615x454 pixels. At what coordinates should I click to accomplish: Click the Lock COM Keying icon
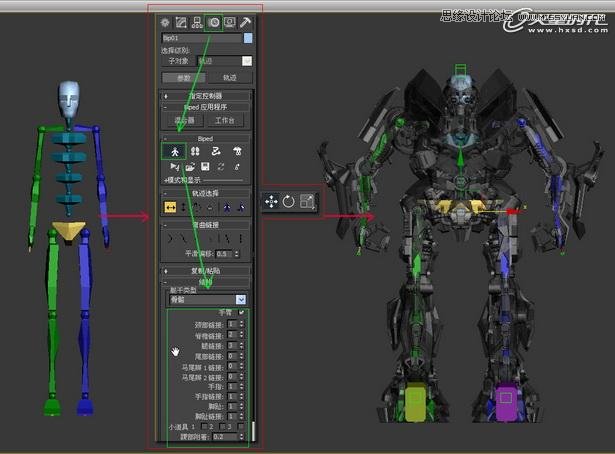pos(210,207)
